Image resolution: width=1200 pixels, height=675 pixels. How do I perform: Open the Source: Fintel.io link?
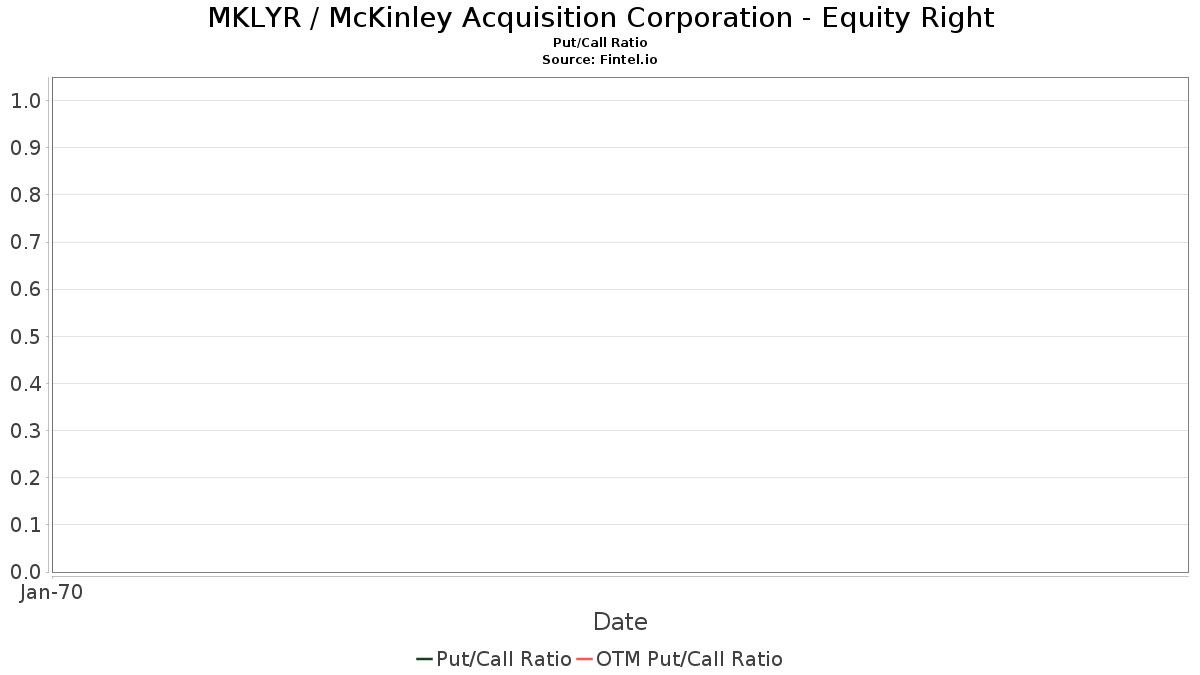(x=600, y=60)
